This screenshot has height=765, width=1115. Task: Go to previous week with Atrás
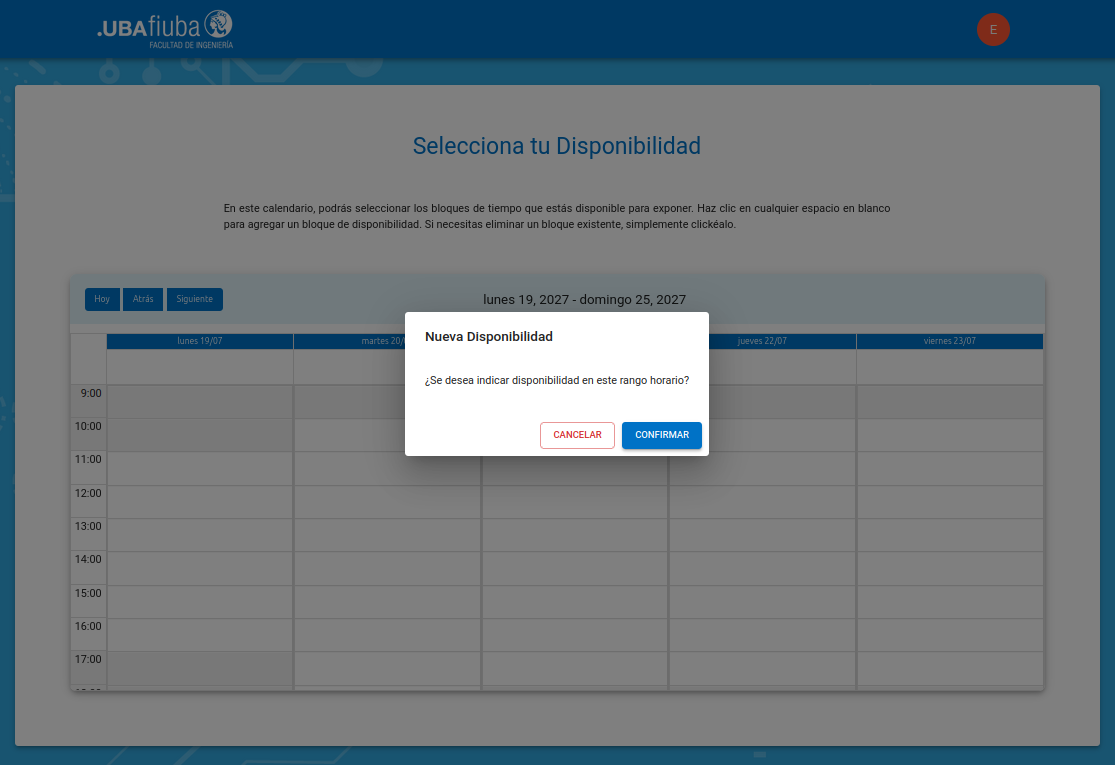coord(143,299)
